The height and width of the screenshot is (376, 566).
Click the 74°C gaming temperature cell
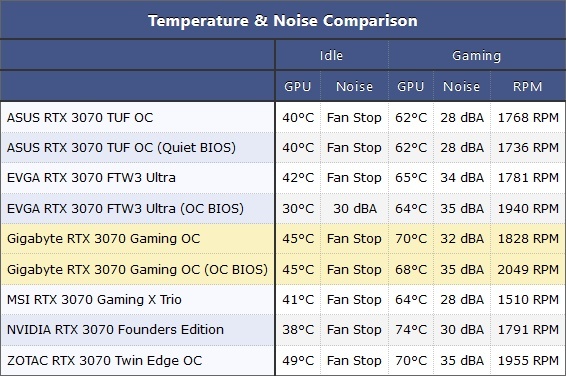click(x=411, y=329)
